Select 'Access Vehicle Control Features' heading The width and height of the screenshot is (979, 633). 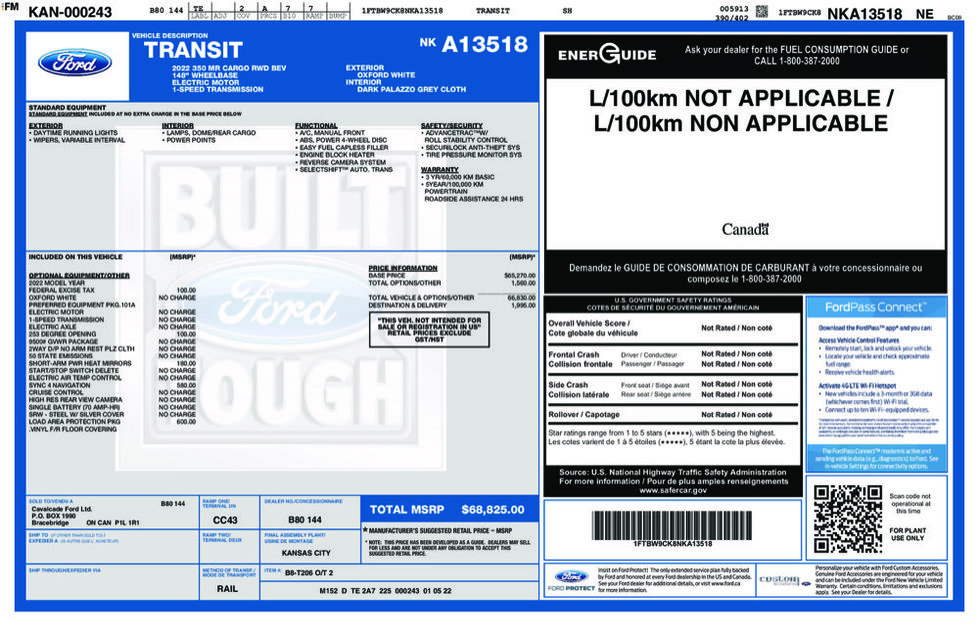[859, 340]
